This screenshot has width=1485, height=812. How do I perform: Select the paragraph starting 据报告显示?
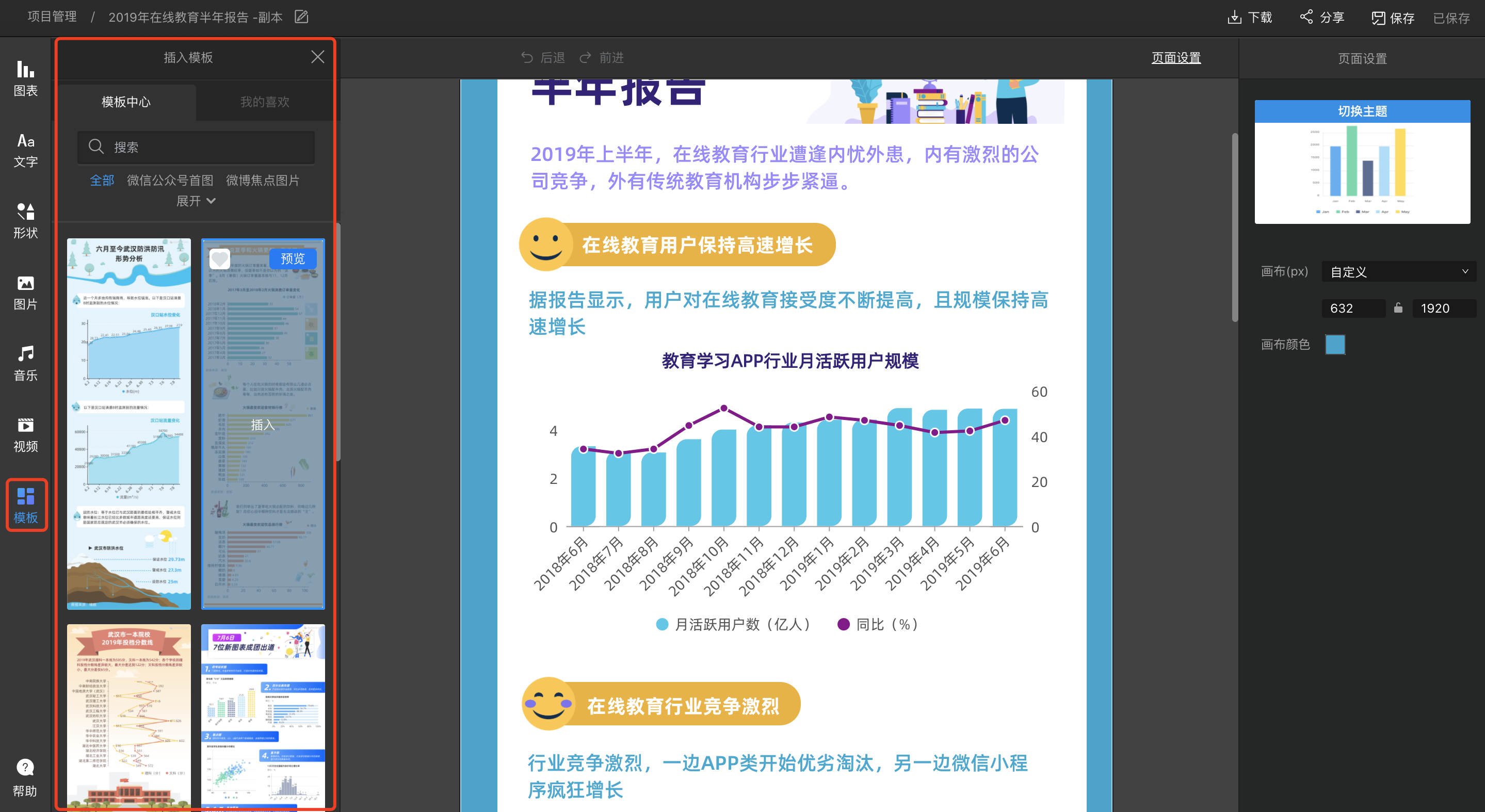(x=788, y=313)
